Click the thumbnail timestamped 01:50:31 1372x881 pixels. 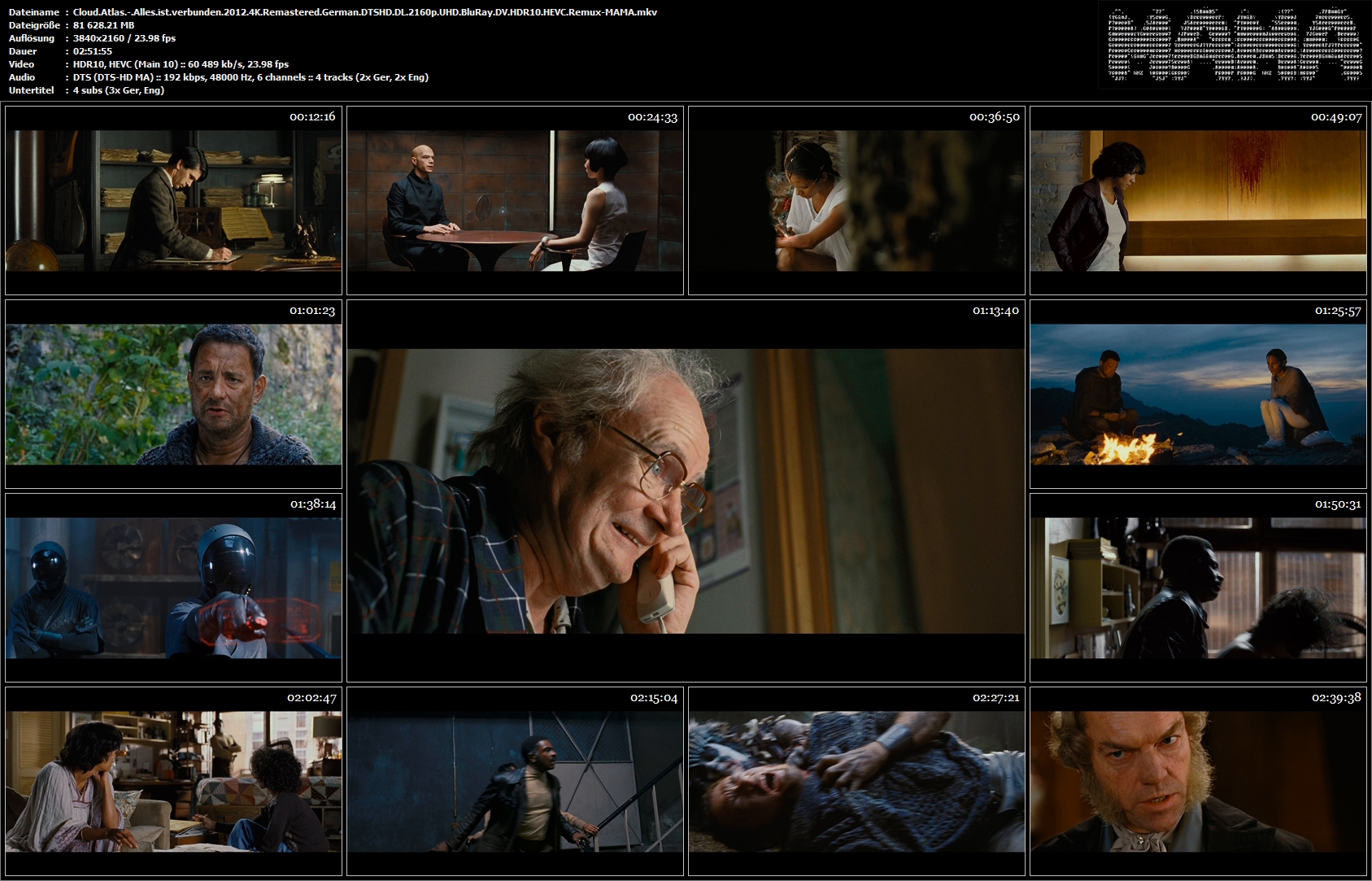1198,587
